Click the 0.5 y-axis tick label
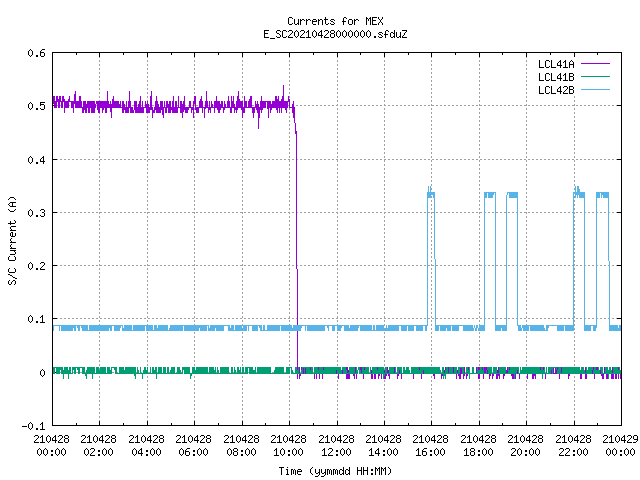 pyautogui.click(x=36, y=106)
